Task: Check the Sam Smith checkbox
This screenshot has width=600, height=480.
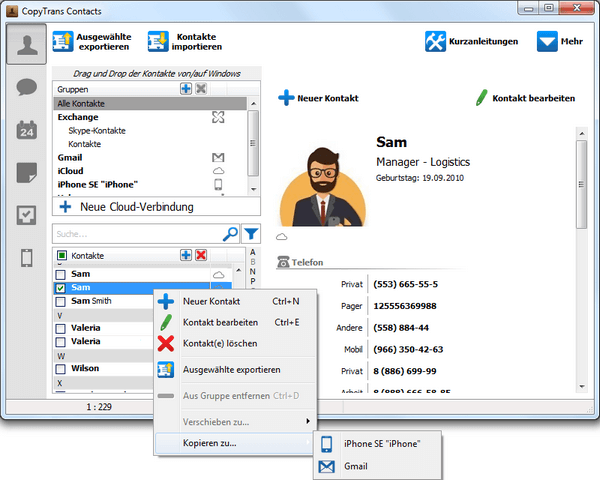Action: pos(60,302)
